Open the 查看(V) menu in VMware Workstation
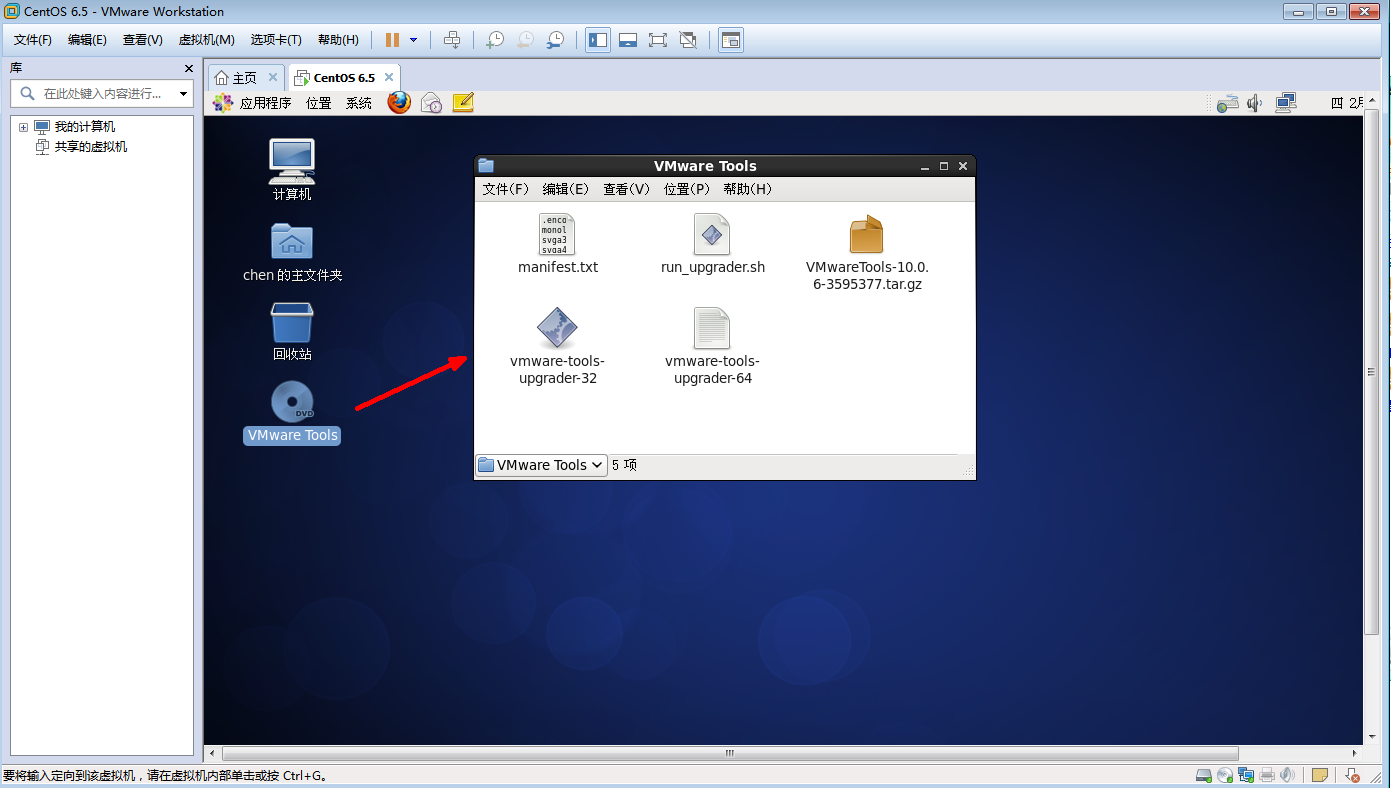This screenshot has height=788, width=1391. 143,40
